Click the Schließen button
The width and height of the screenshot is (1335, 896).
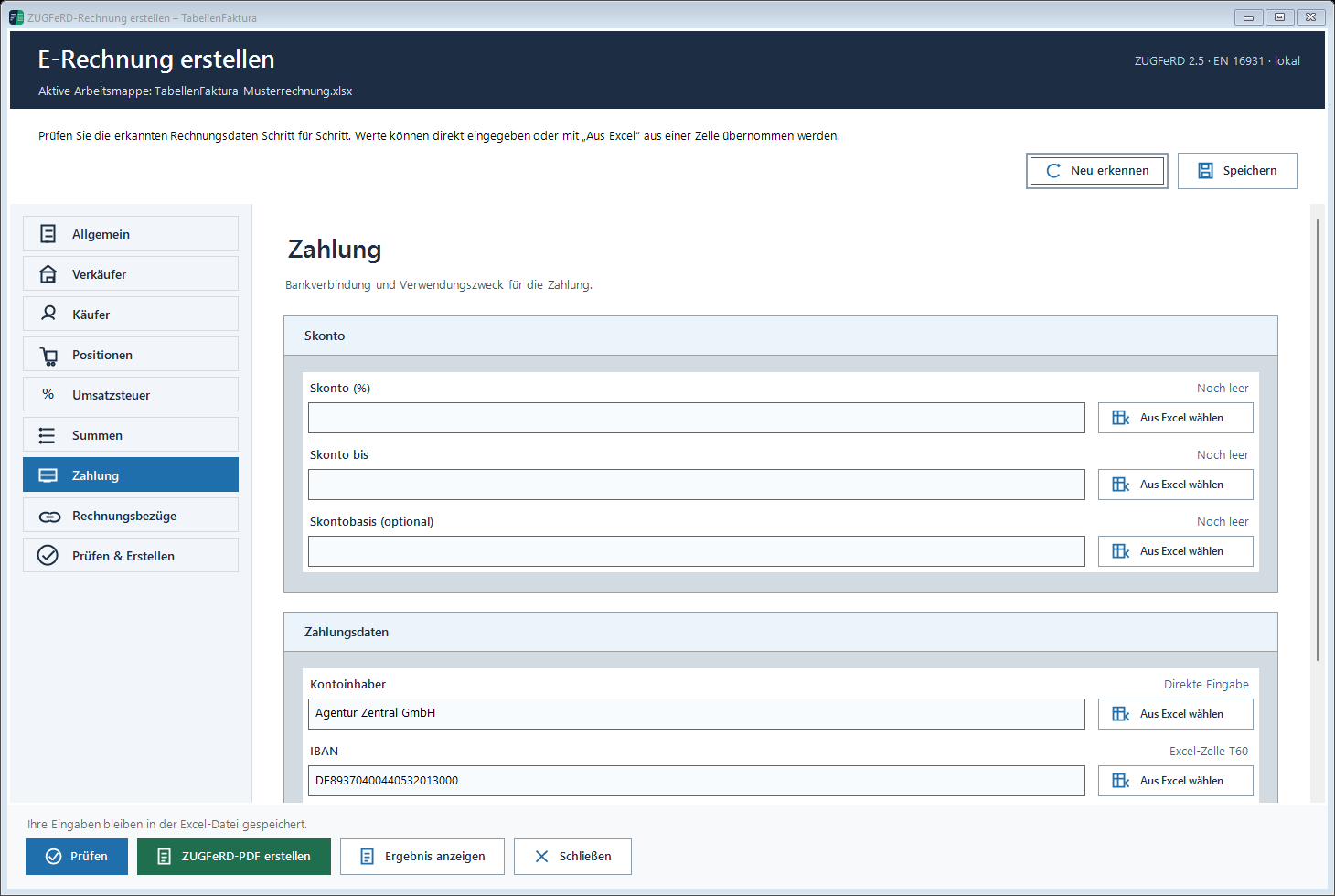572,857
